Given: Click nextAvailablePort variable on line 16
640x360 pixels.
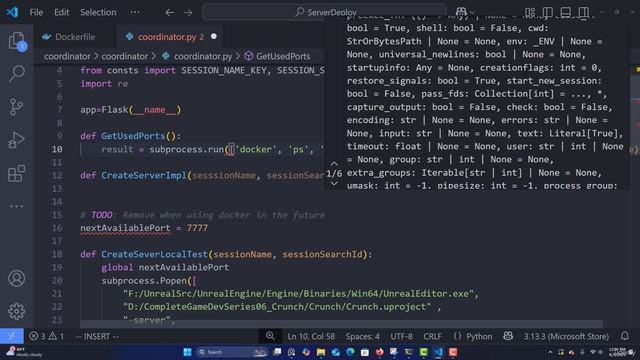Looking at the screenshot, I should 125,228.
